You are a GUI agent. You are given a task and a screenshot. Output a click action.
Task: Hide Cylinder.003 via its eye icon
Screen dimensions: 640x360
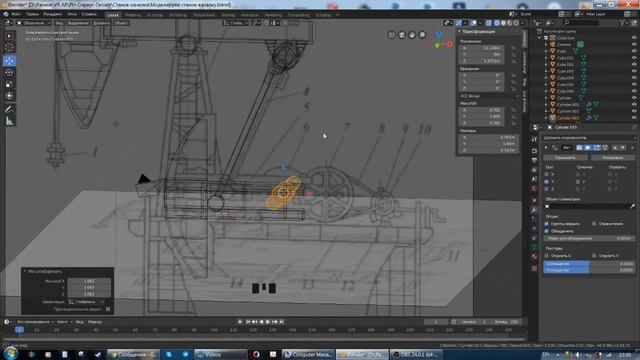coord(634,118)
